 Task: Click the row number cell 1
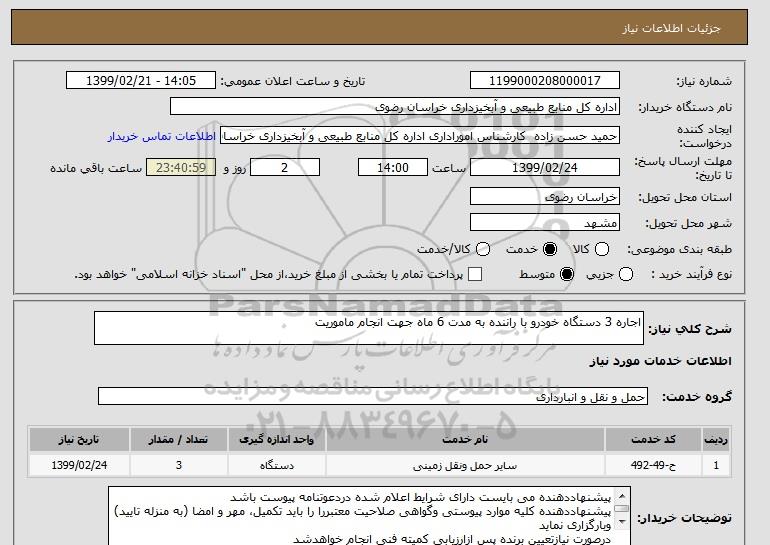(716, 465)
